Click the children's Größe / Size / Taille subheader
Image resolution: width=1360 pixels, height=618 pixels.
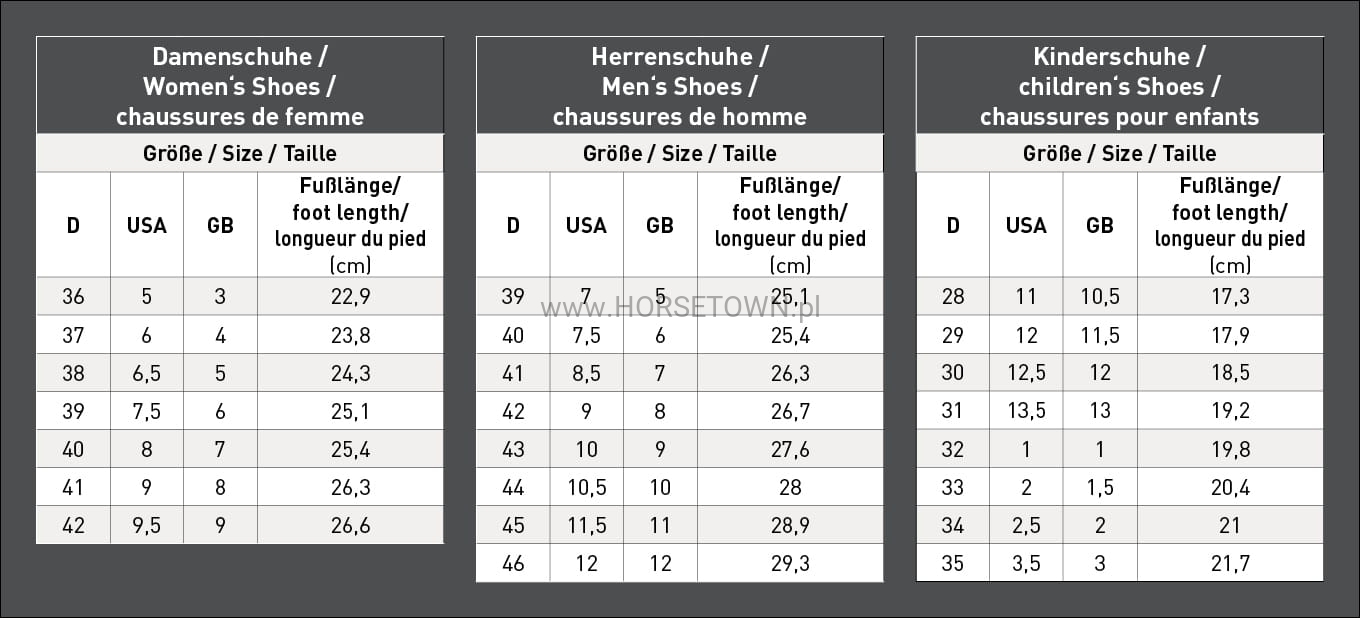[1119, 153]
